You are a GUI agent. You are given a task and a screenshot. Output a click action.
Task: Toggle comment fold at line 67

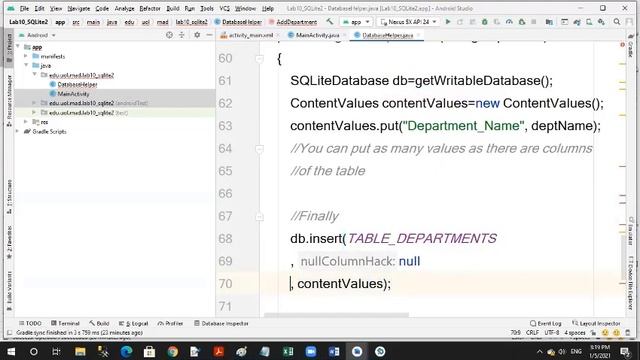[x=260, y=217]
